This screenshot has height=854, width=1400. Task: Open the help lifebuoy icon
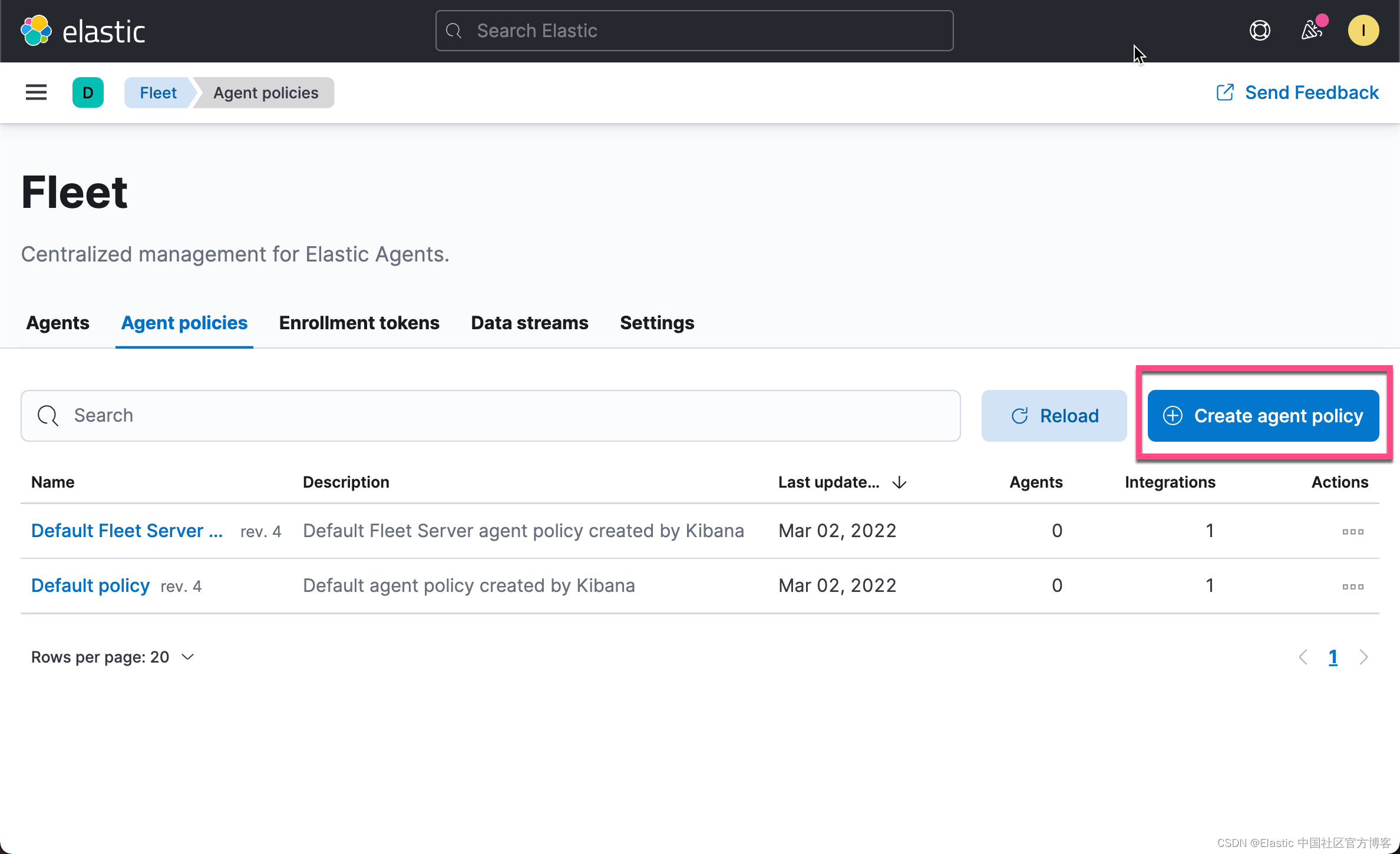(1259, 31)
